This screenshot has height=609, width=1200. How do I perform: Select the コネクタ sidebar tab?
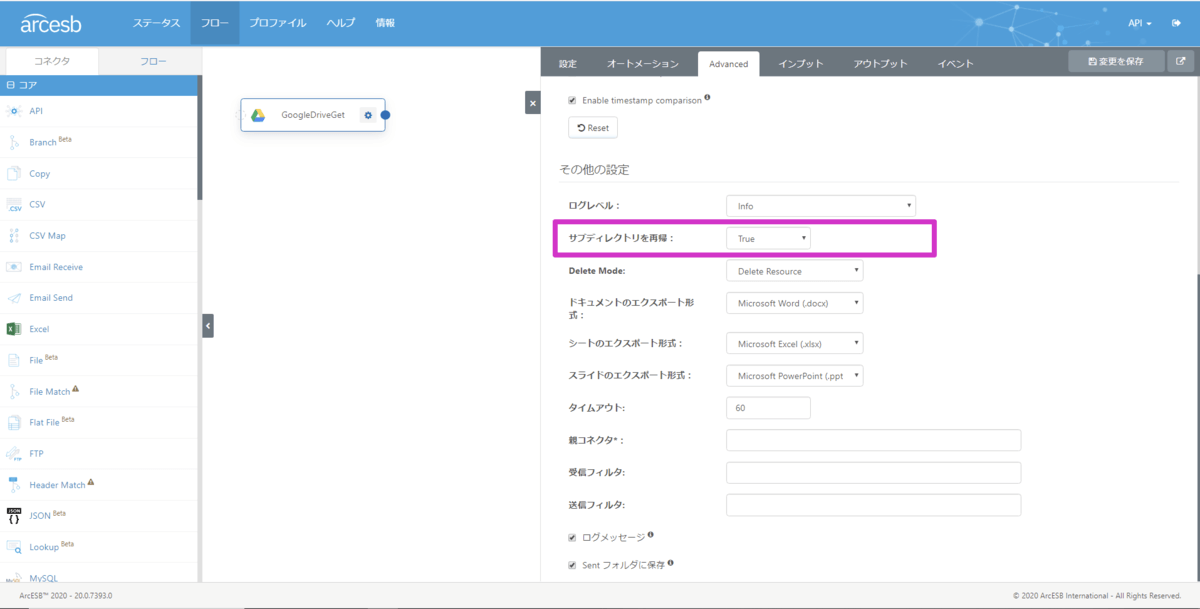[x=52, y=61]
